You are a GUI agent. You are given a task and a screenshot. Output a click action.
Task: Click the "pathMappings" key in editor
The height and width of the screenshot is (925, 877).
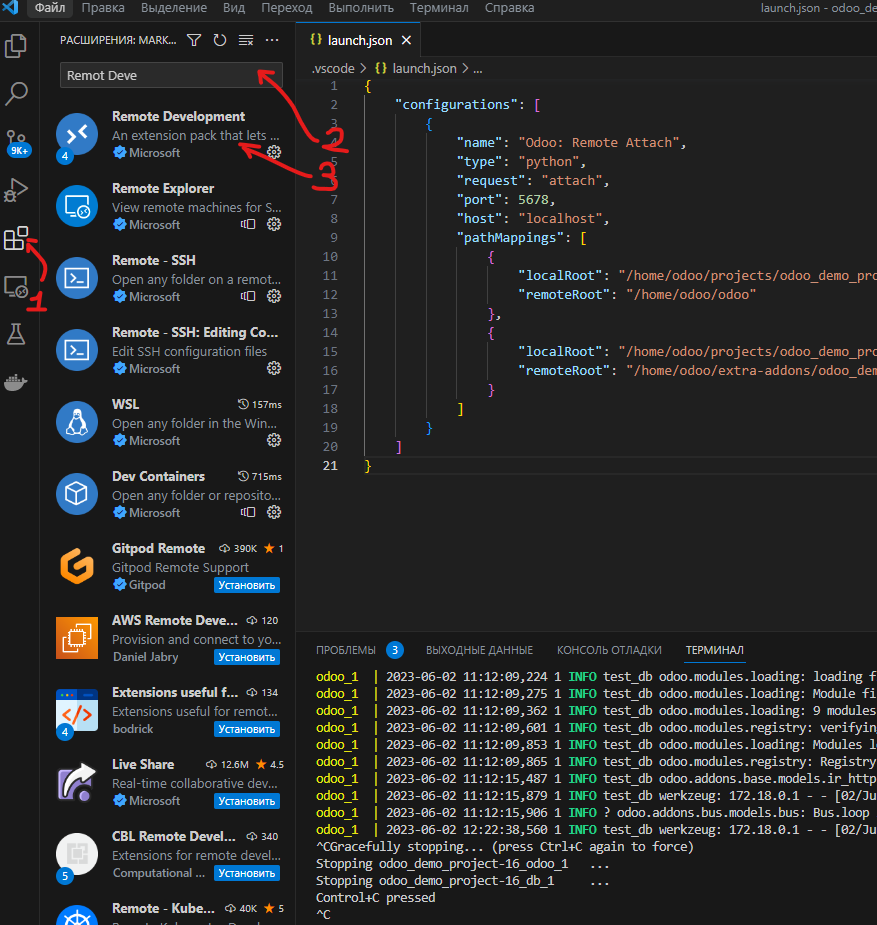(510, 238)
